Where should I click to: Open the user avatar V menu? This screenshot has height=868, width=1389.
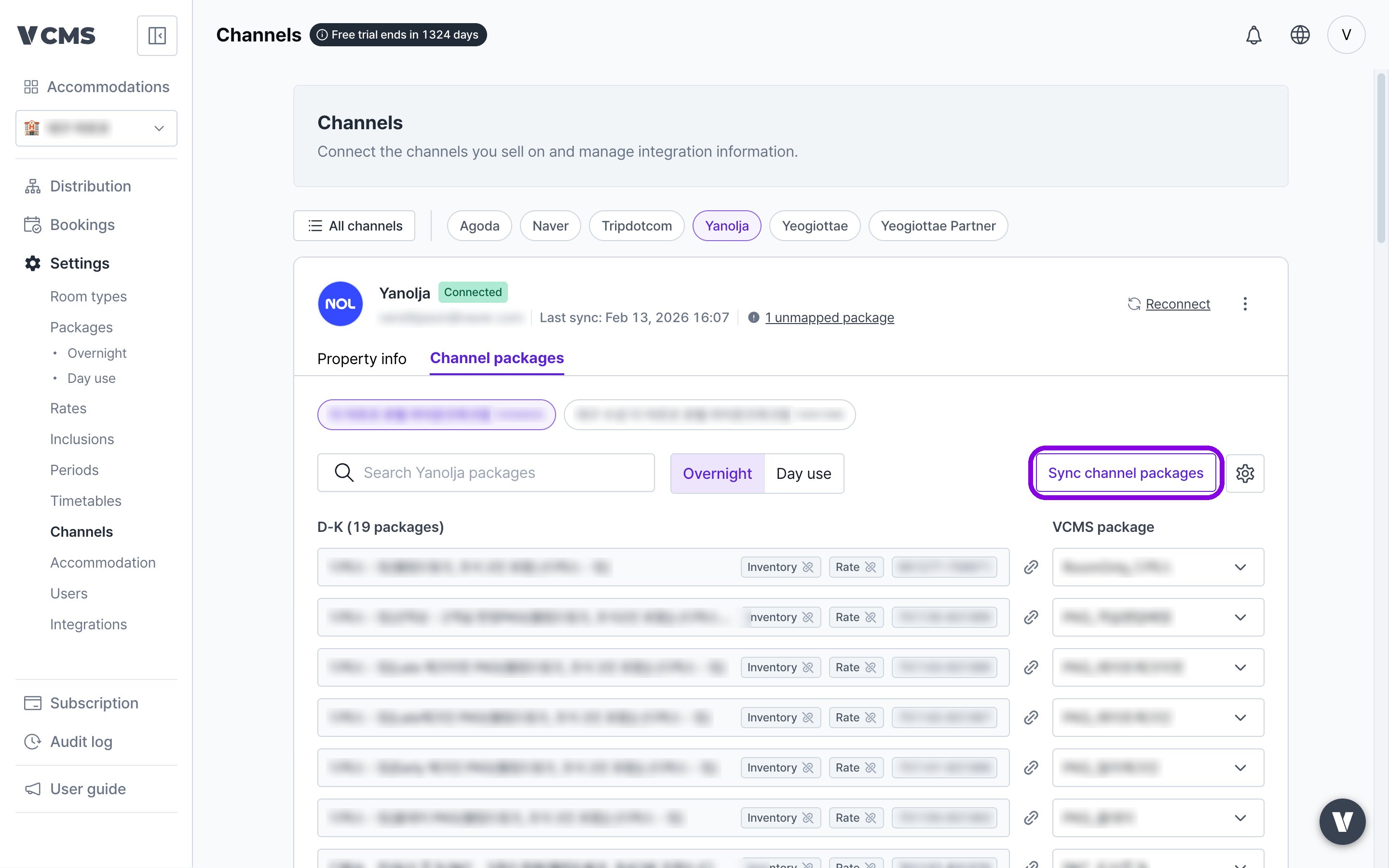tap(1346, 35)
